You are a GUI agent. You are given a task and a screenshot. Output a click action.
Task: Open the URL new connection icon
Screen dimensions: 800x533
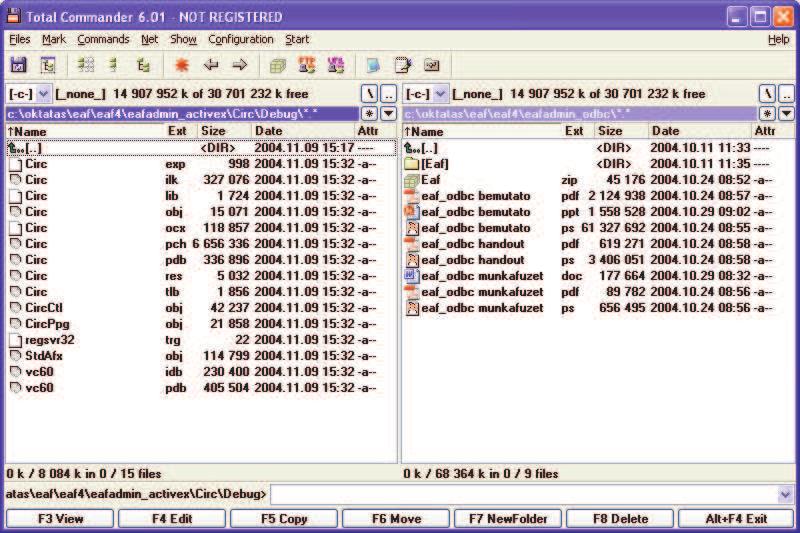click(336, 65)
